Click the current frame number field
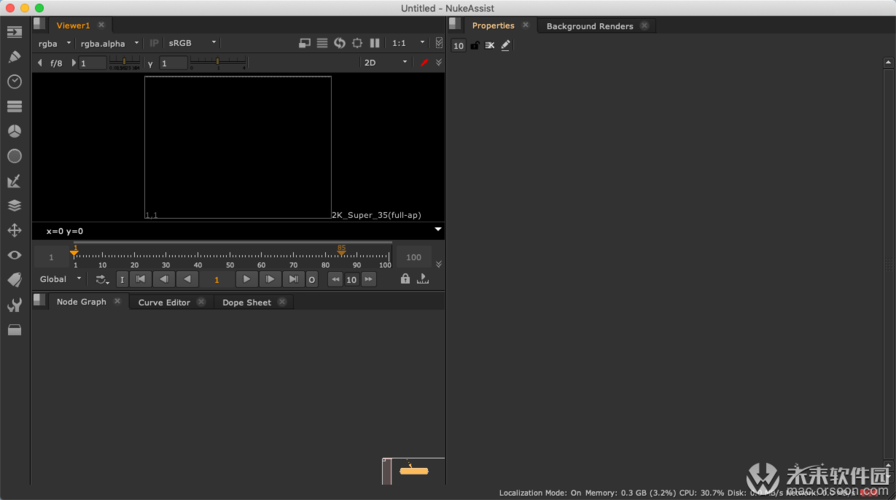This screenshot has height=500, width=896. (x=217, y=279)
